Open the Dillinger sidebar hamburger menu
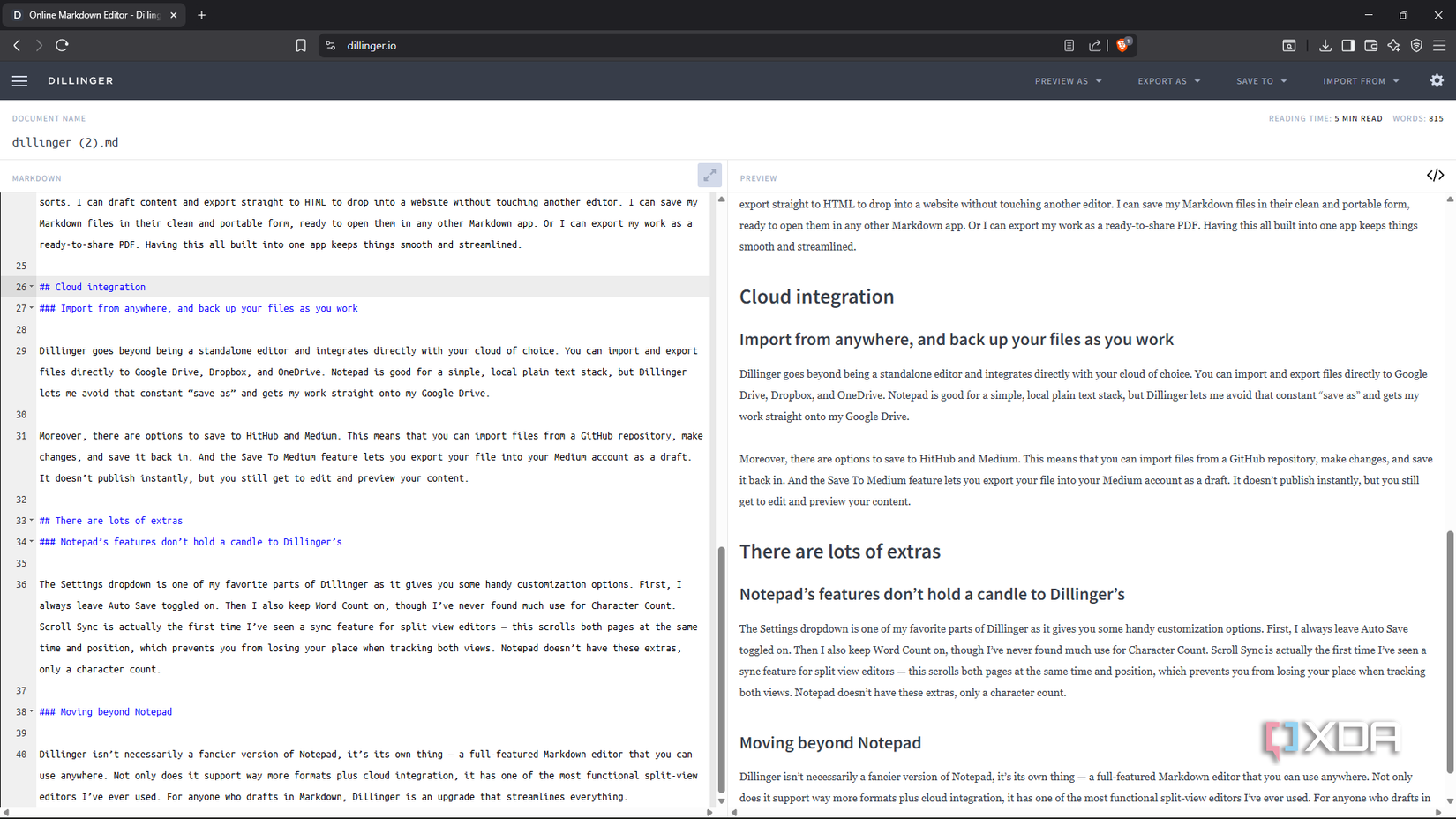This screenshot has height=819, width=1456. pos(19,80)
